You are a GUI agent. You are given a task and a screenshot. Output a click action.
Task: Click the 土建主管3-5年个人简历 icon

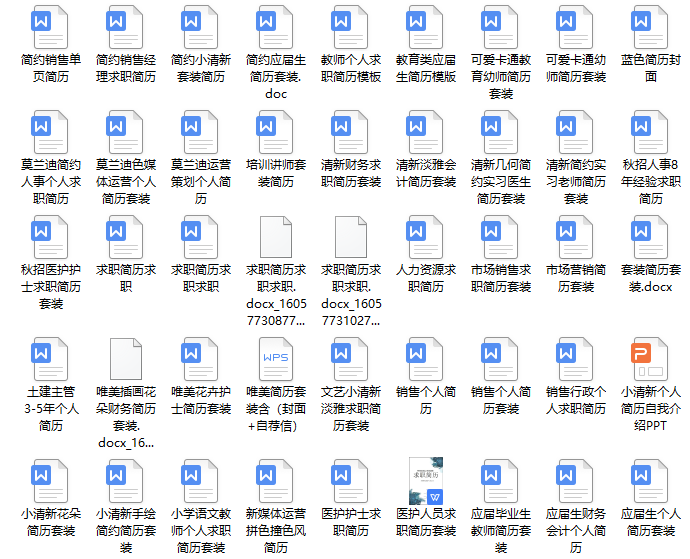click(x=49, y=359)
